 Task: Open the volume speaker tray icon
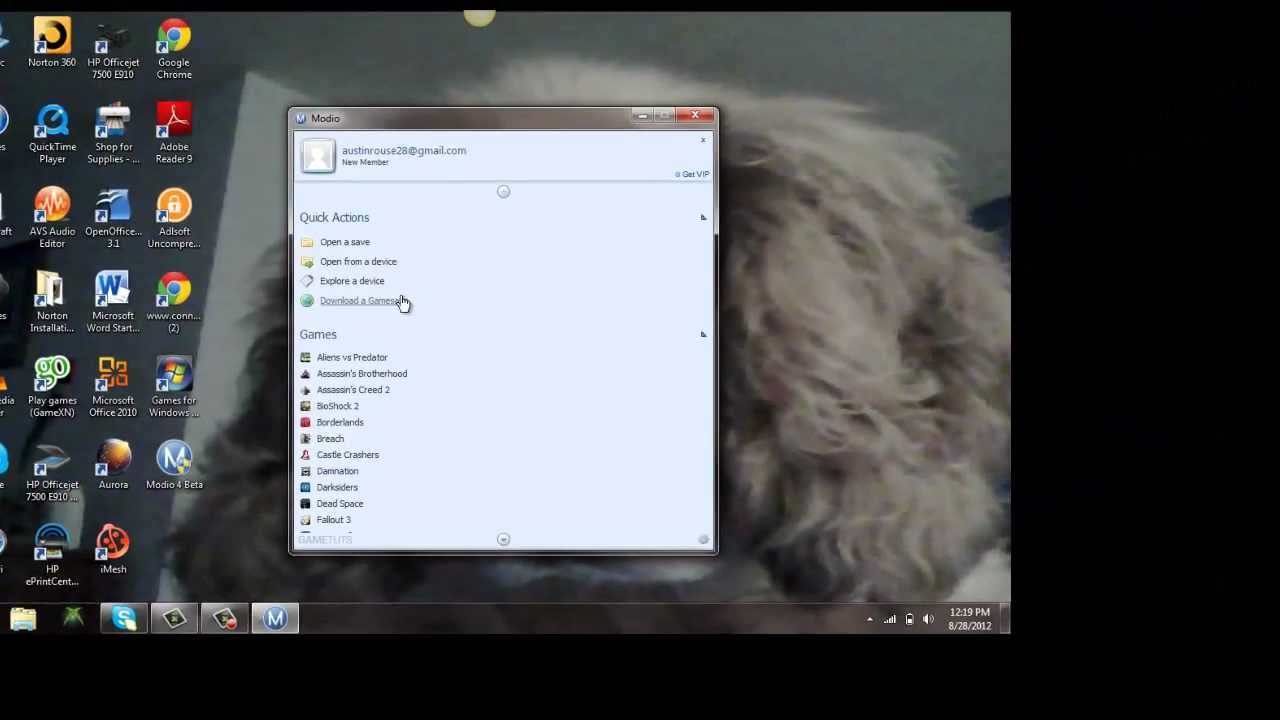[928, 620]
